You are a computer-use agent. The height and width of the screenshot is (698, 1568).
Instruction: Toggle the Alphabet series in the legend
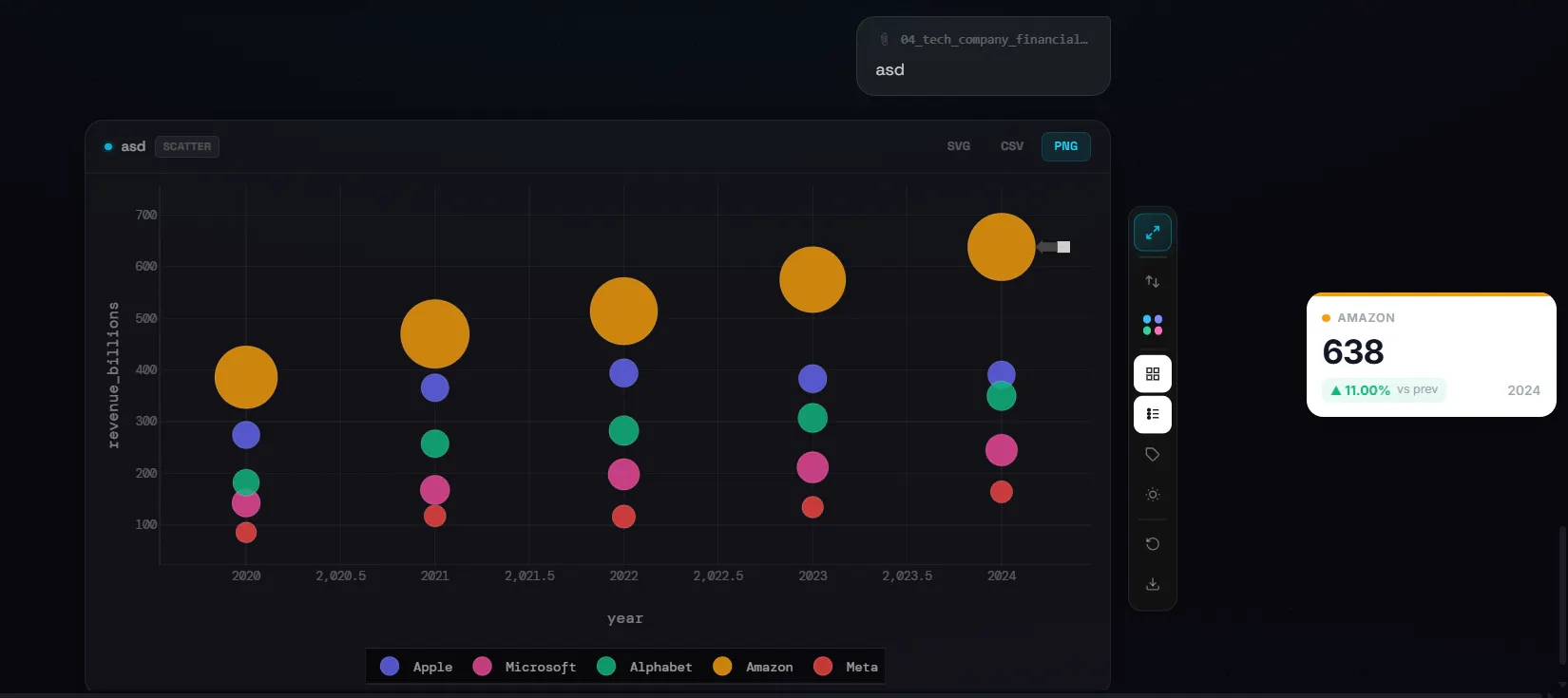(644, 667)
